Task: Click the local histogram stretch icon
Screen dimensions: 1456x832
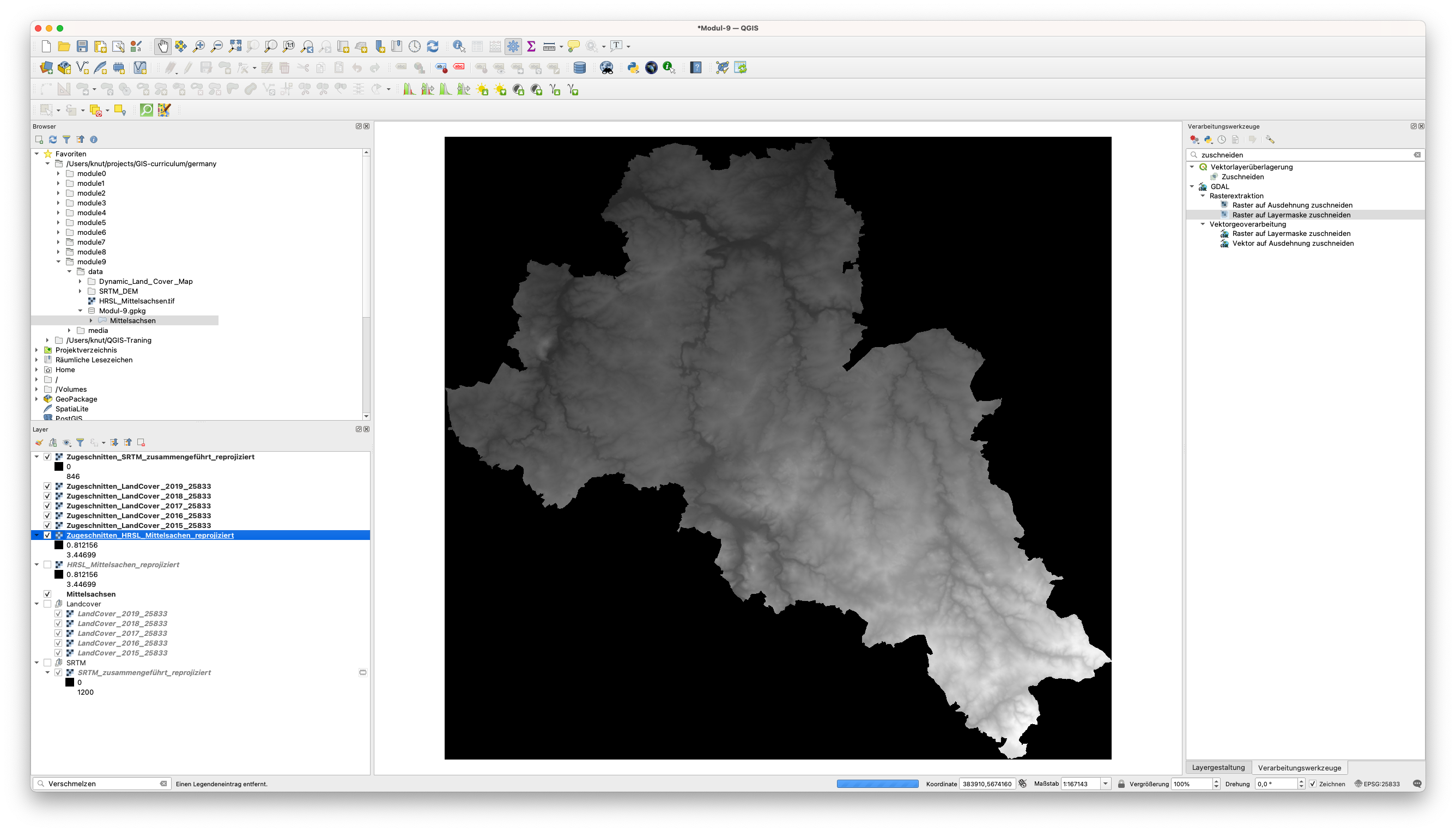Action: point(409,90)
